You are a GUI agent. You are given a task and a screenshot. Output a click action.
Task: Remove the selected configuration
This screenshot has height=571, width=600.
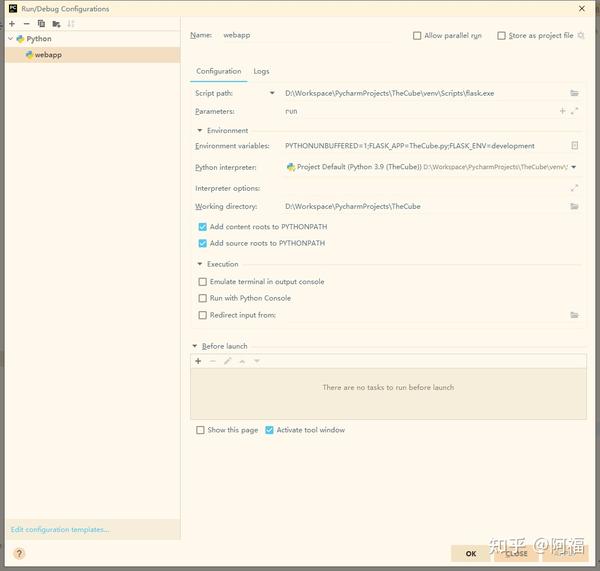click(26, 24)
